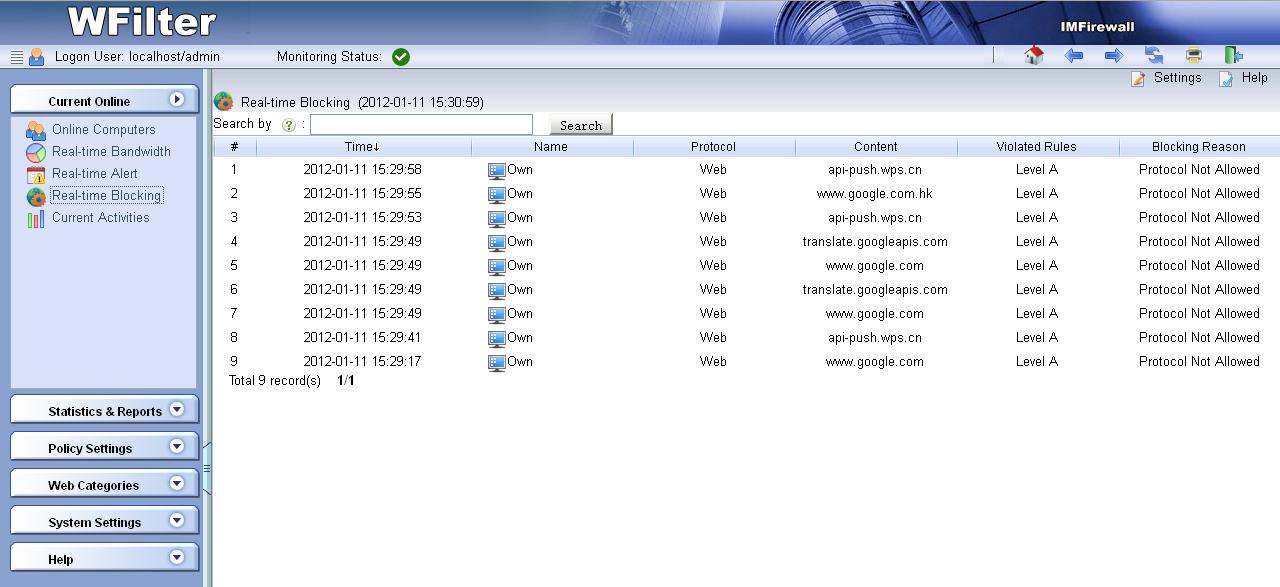Click the Search by help question icon
The height and width of the screenshot is (587, 1280).
tap(289, 125)
